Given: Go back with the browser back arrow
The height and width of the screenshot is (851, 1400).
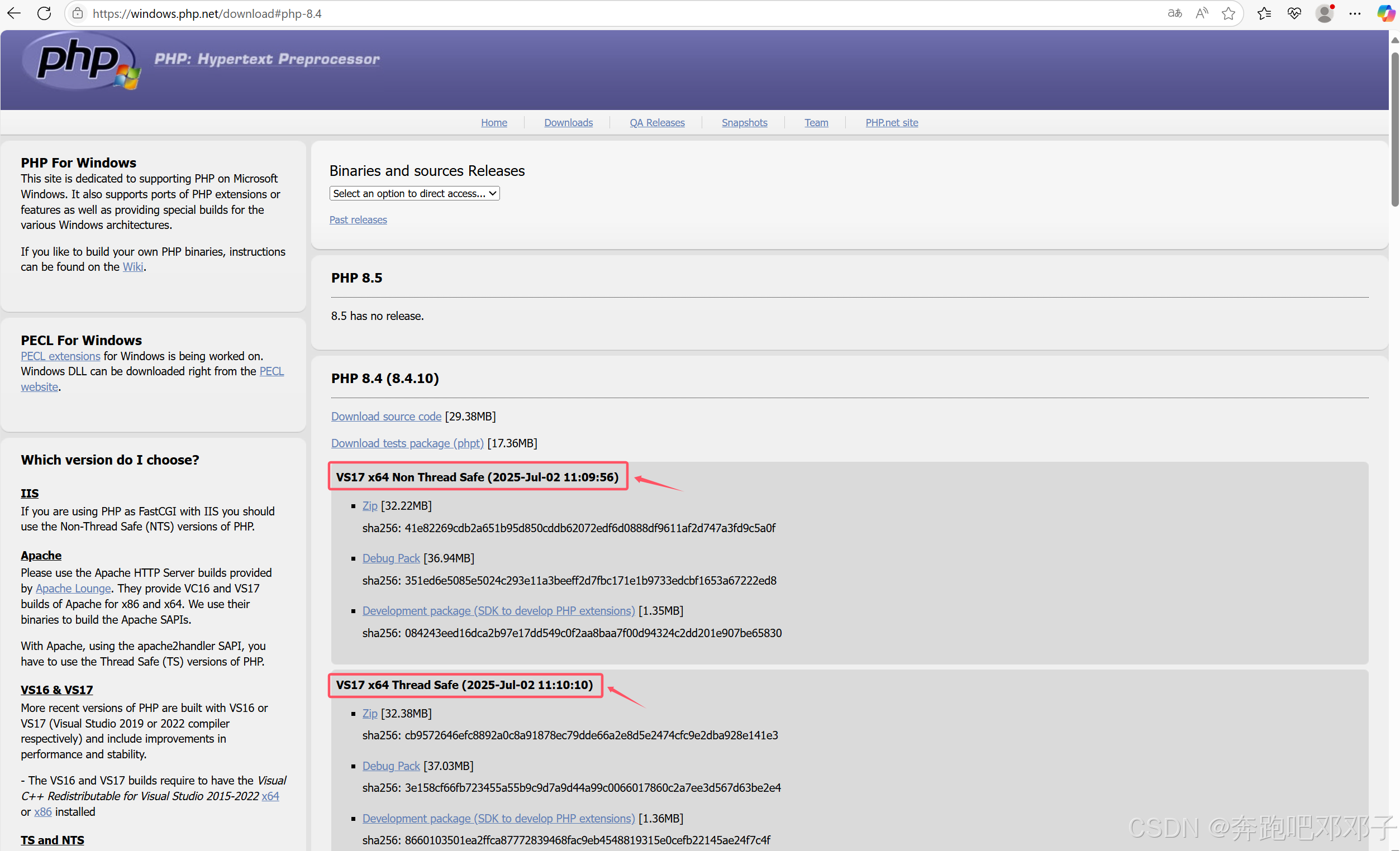Looking at the screenshot, I should 13,13.
